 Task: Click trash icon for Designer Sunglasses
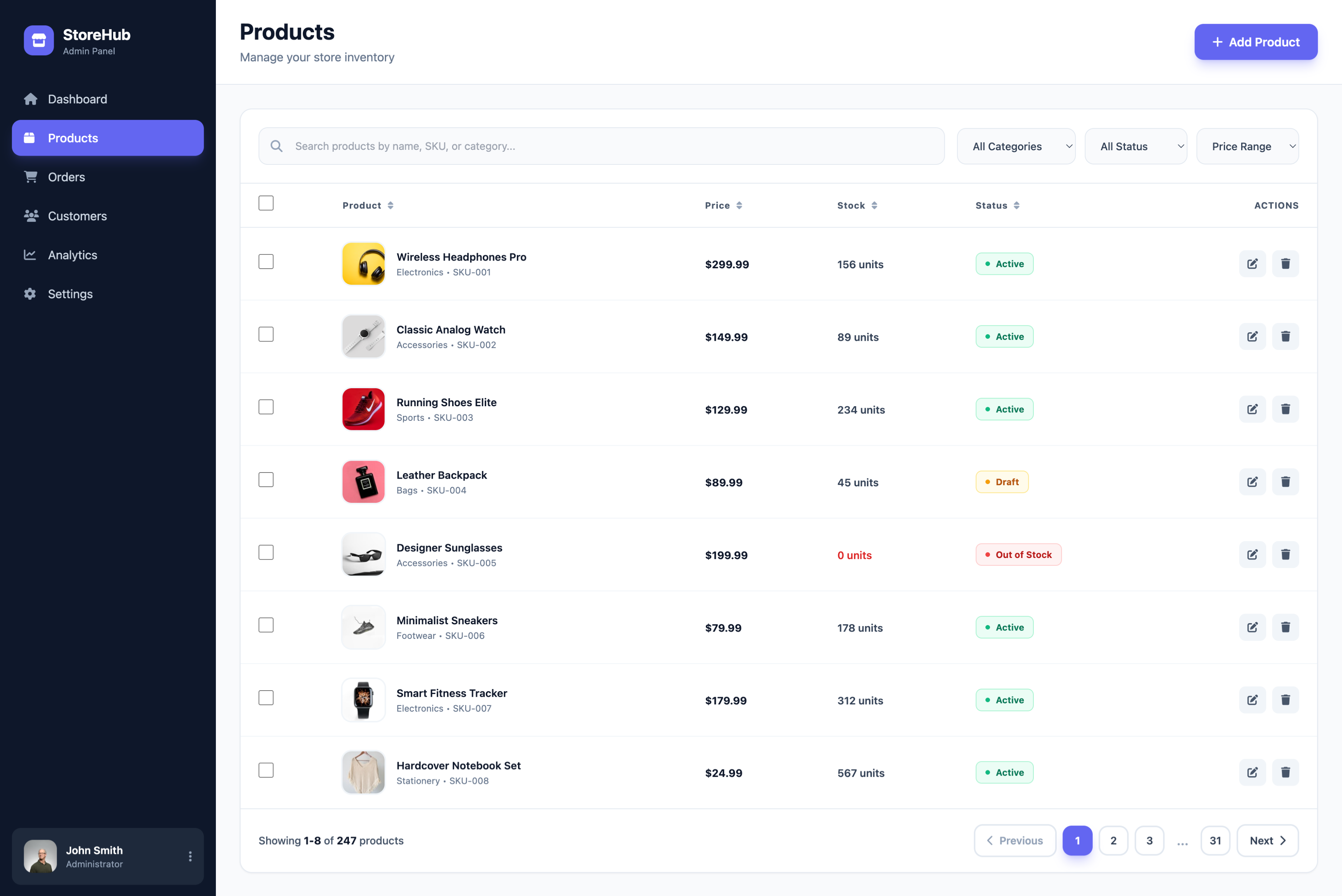point(1285,554)
